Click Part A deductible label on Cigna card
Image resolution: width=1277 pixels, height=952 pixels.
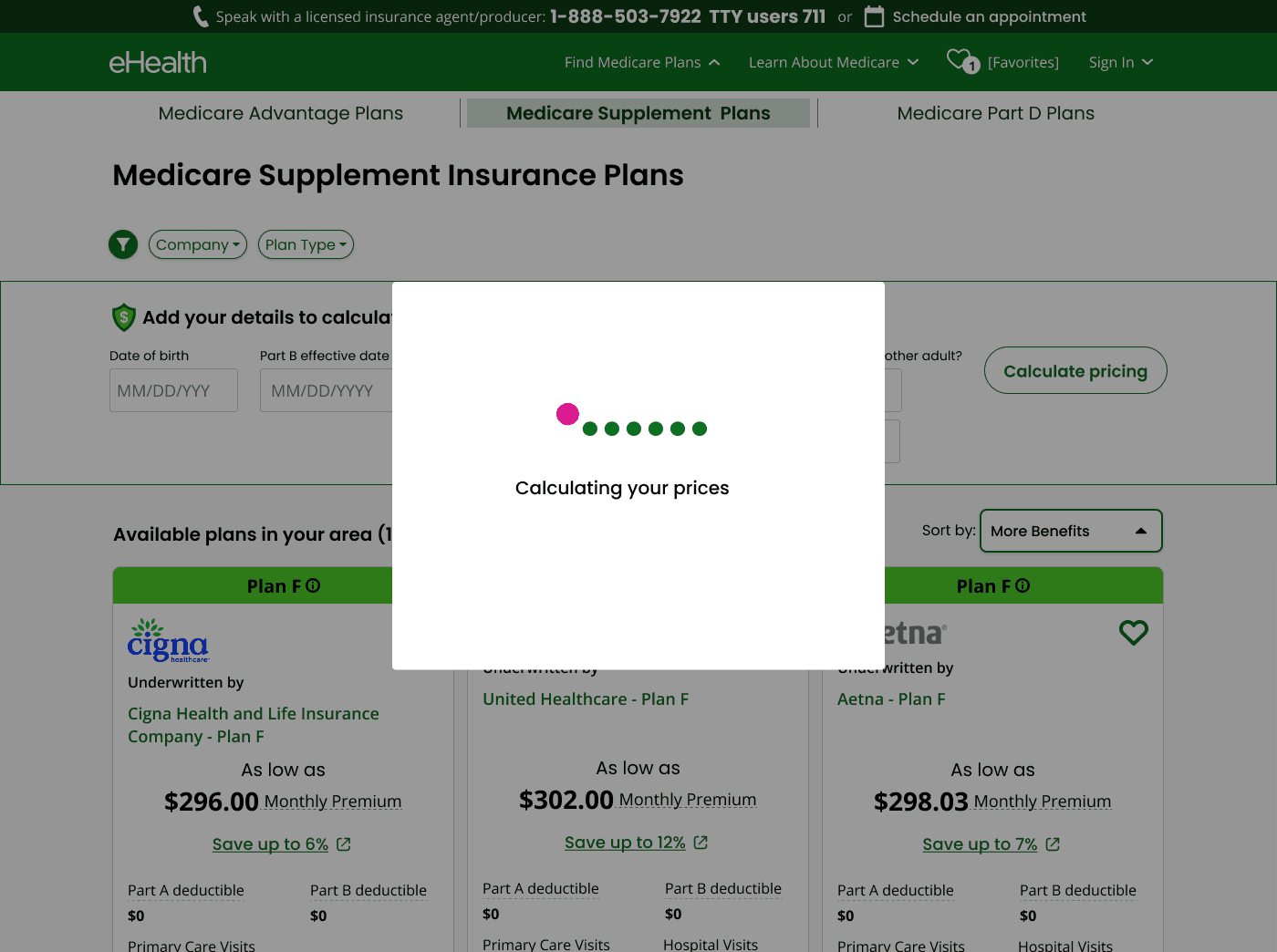pos(186,890)
